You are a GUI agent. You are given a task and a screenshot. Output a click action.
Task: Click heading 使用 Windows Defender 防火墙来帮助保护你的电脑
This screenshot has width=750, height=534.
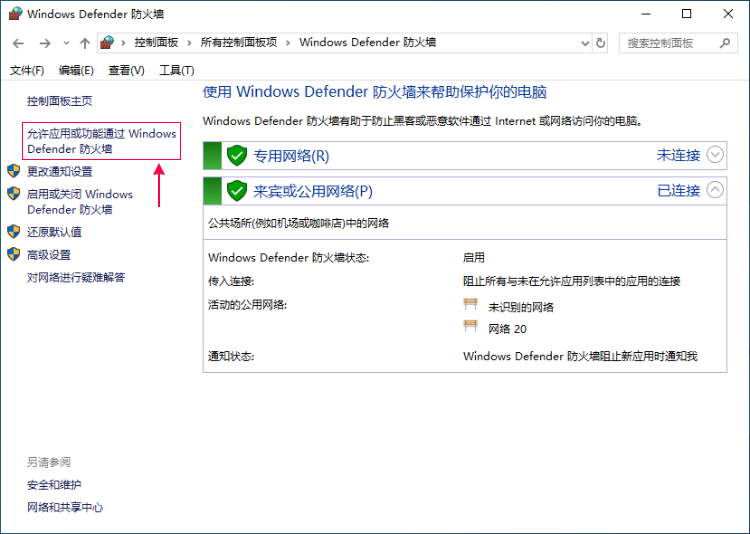375,91
